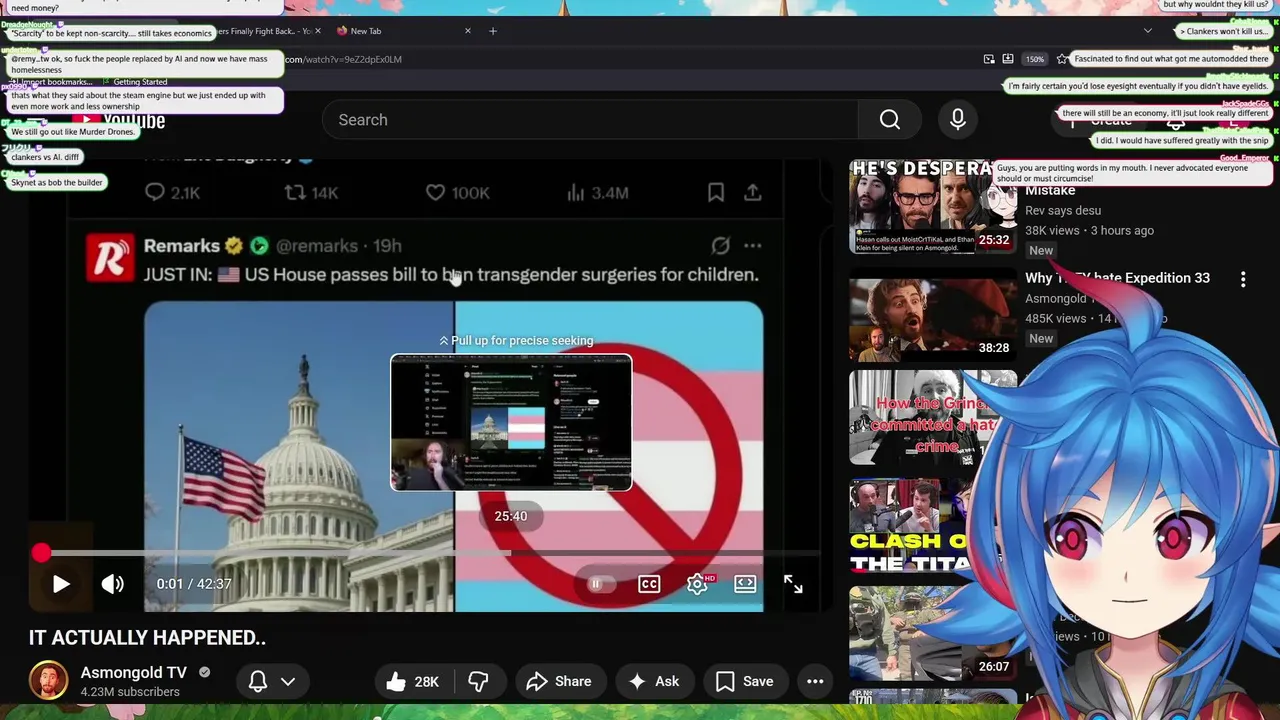
Task: Click the Grok icon on Remarks tweet
Action: tap(720, 245)
